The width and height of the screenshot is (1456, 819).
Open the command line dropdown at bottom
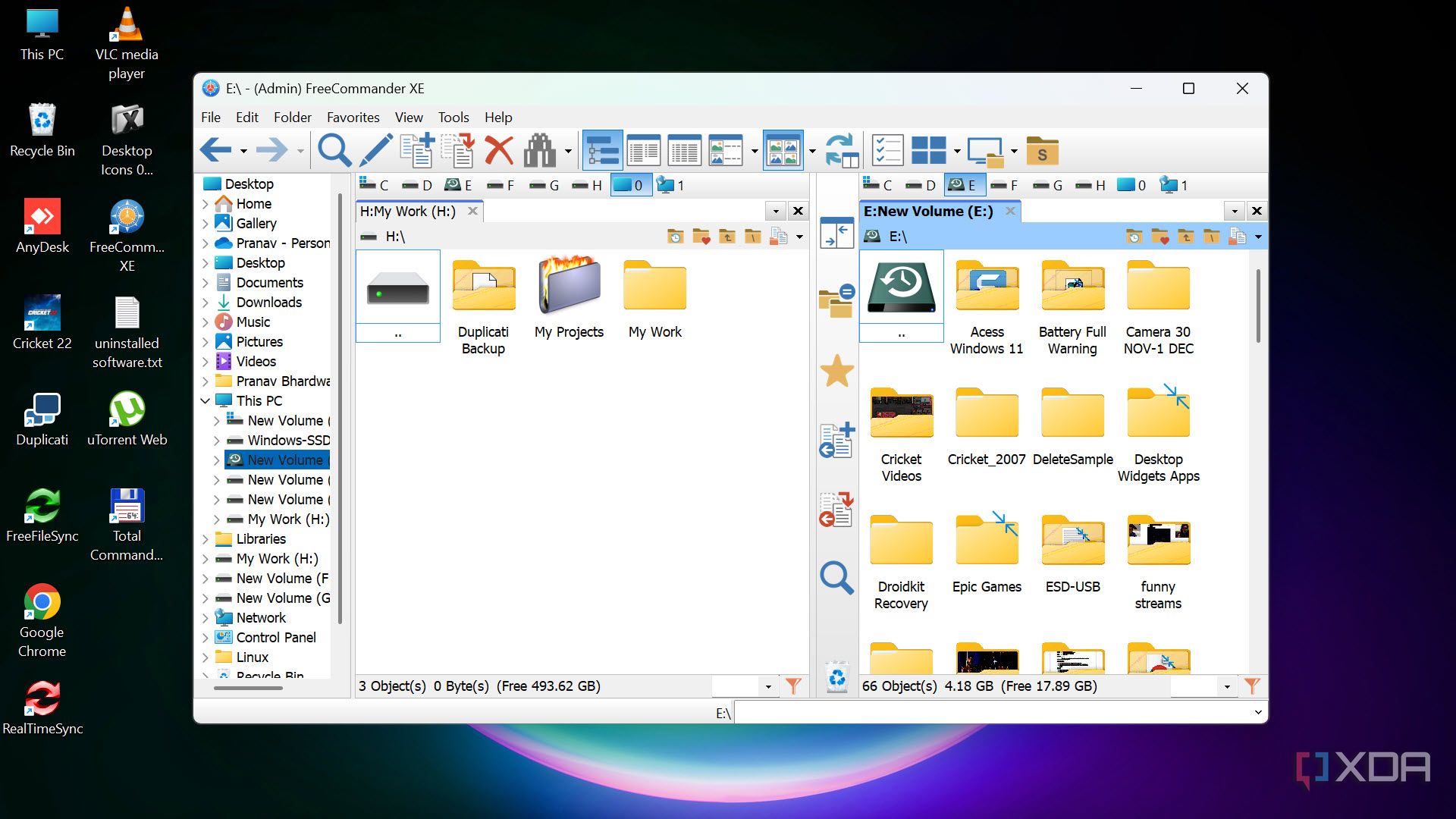point(1258,713)
